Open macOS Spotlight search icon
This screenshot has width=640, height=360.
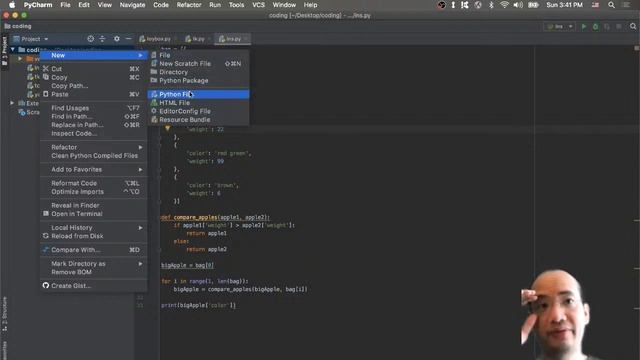point(611,5)
